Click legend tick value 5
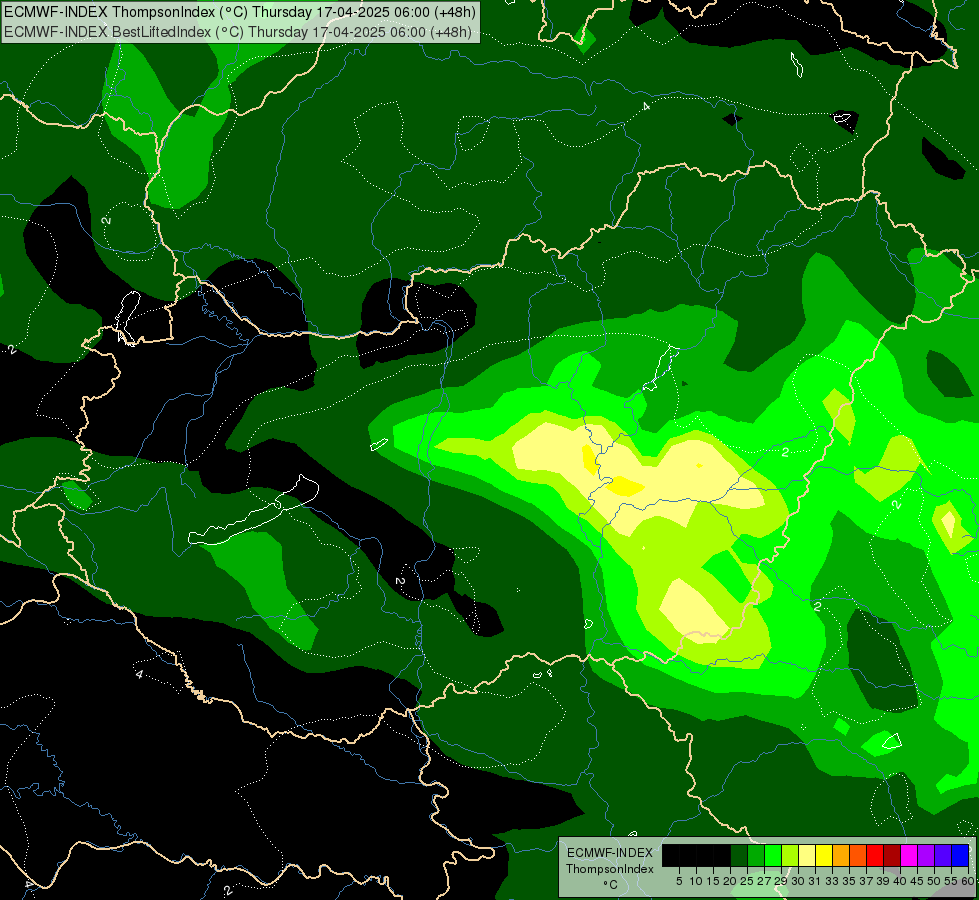The width and height of the screenshot is (979, 900). [x=679, y=881]
